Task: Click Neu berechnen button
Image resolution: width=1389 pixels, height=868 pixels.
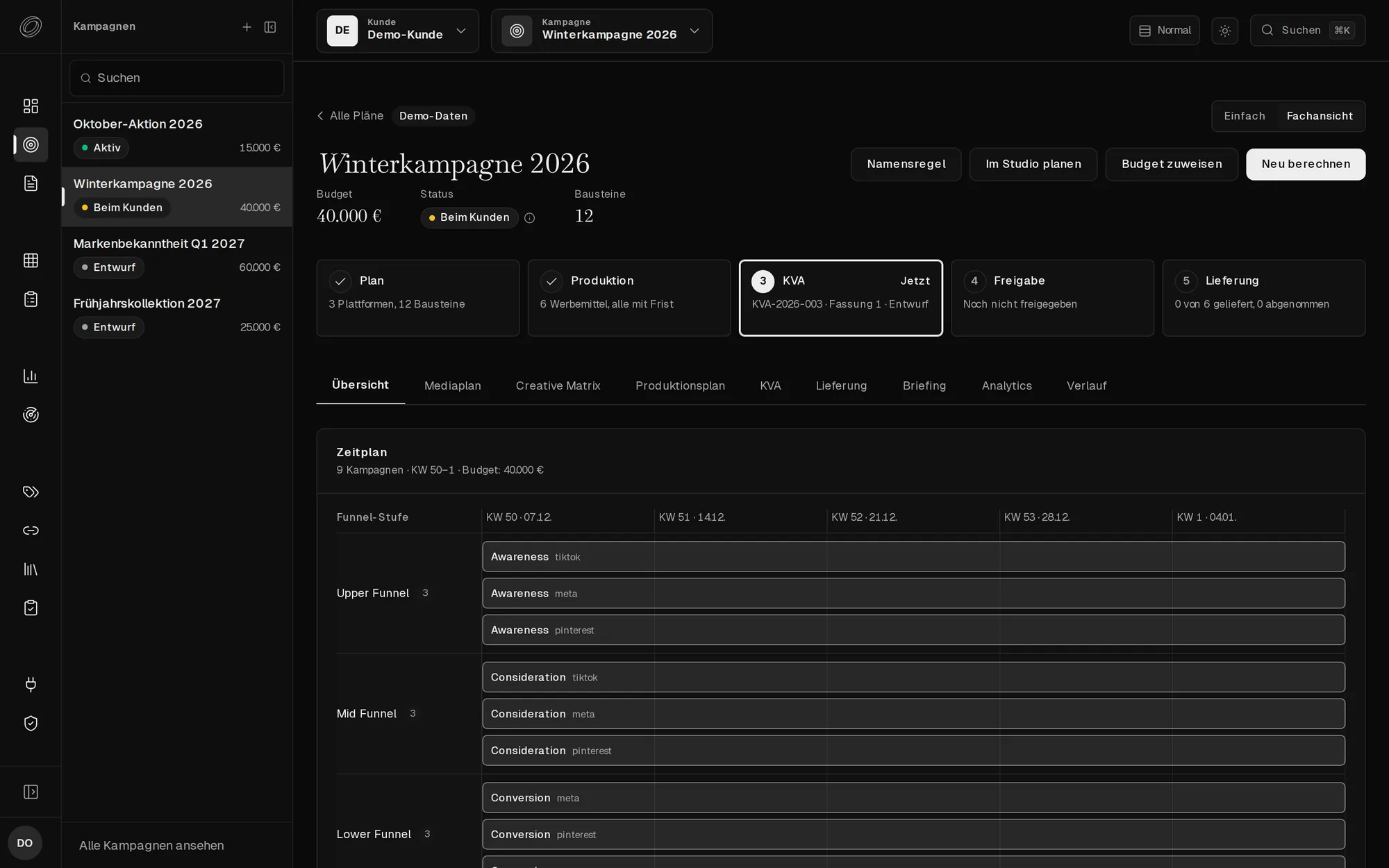Action: [1306, 165]
